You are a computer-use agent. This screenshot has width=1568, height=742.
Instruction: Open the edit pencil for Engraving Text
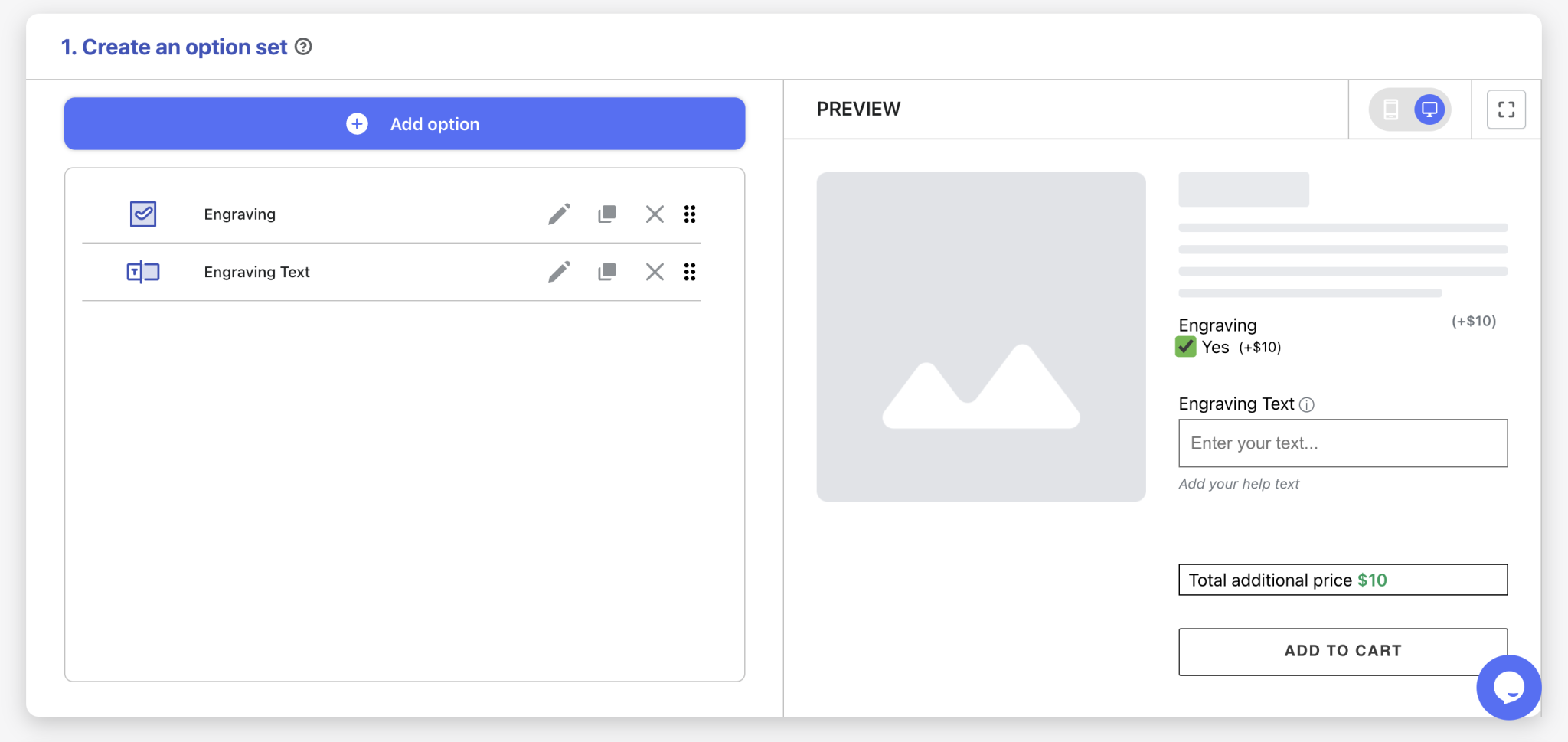pos(559,272)
